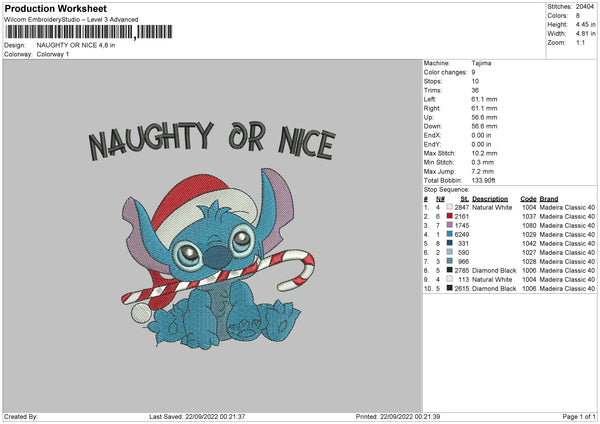Viewport: 600px width, 424px height.
Task: Select the 'Right:' label
Action: pos(432,108)
